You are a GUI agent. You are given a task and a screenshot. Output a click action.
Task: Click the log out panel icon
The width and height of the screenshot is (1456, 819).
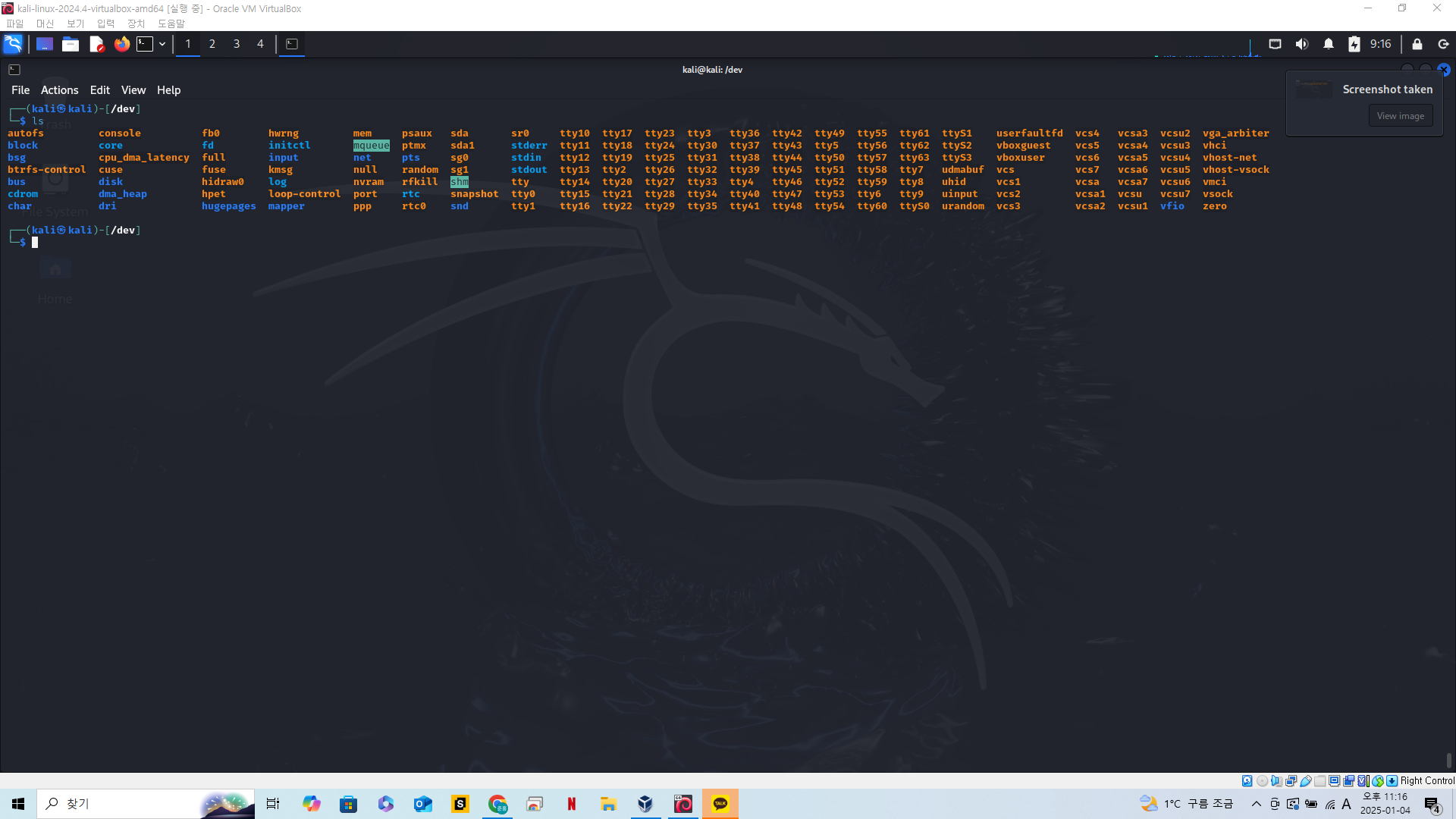1443,44
